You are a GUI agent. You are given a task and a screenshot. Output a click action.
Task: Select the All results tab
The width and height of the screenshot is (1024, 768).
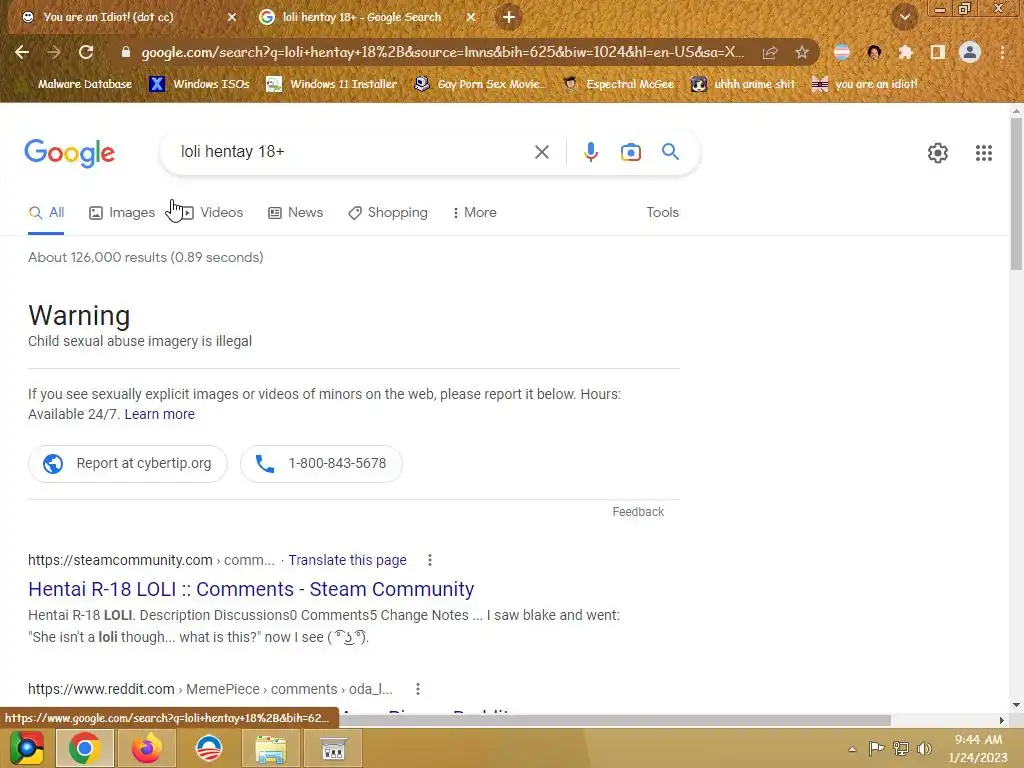(46, 213)
